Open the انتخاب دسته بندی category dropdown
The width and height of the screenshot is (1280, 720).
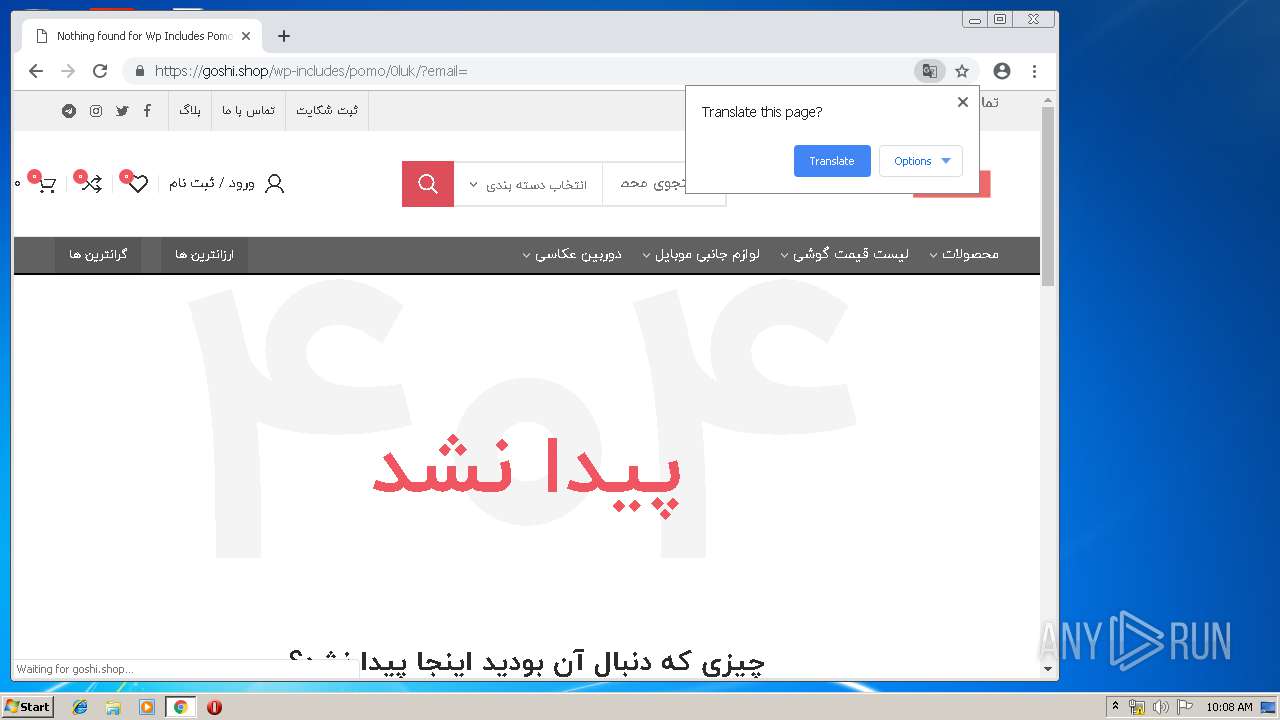click(x=528, y=185)
